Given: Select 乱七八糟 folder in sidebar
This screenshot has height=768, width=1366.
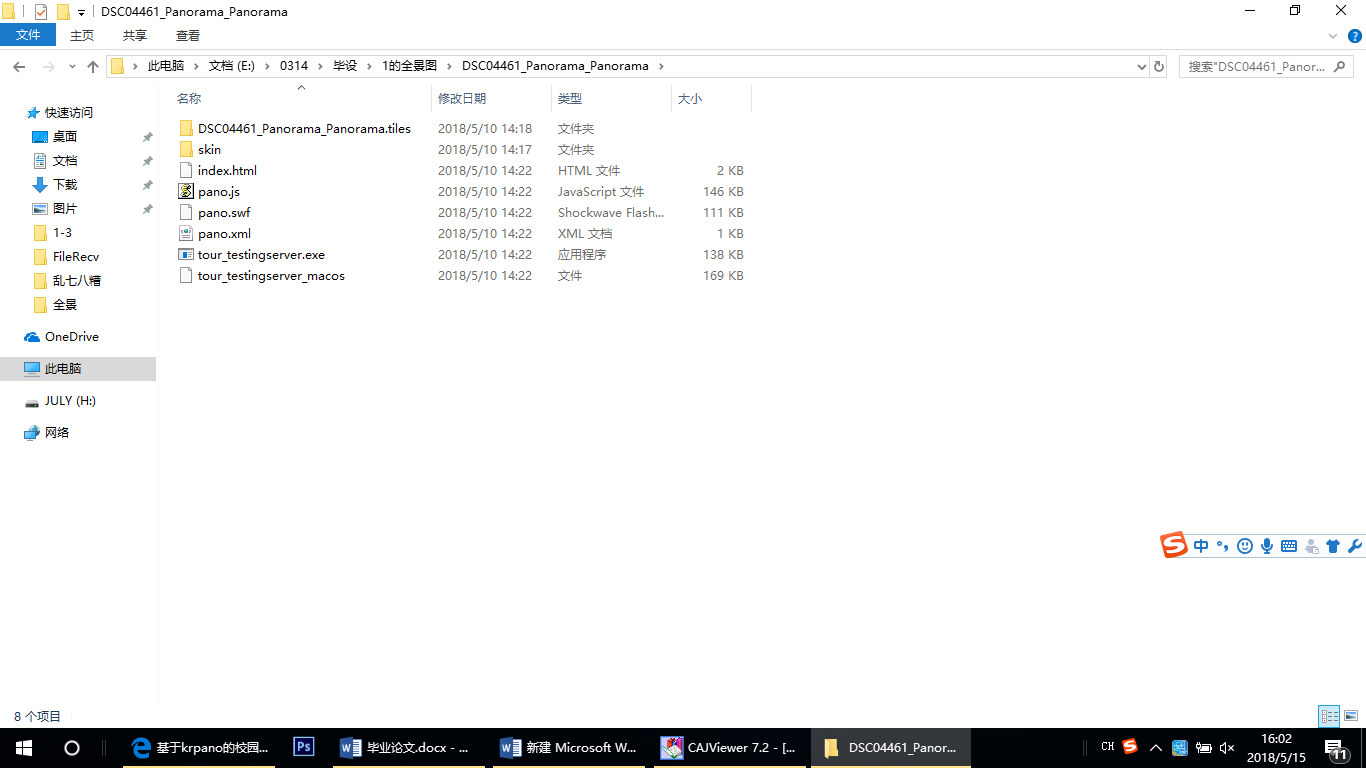Looking at the screenshot, I should (78, 281).
